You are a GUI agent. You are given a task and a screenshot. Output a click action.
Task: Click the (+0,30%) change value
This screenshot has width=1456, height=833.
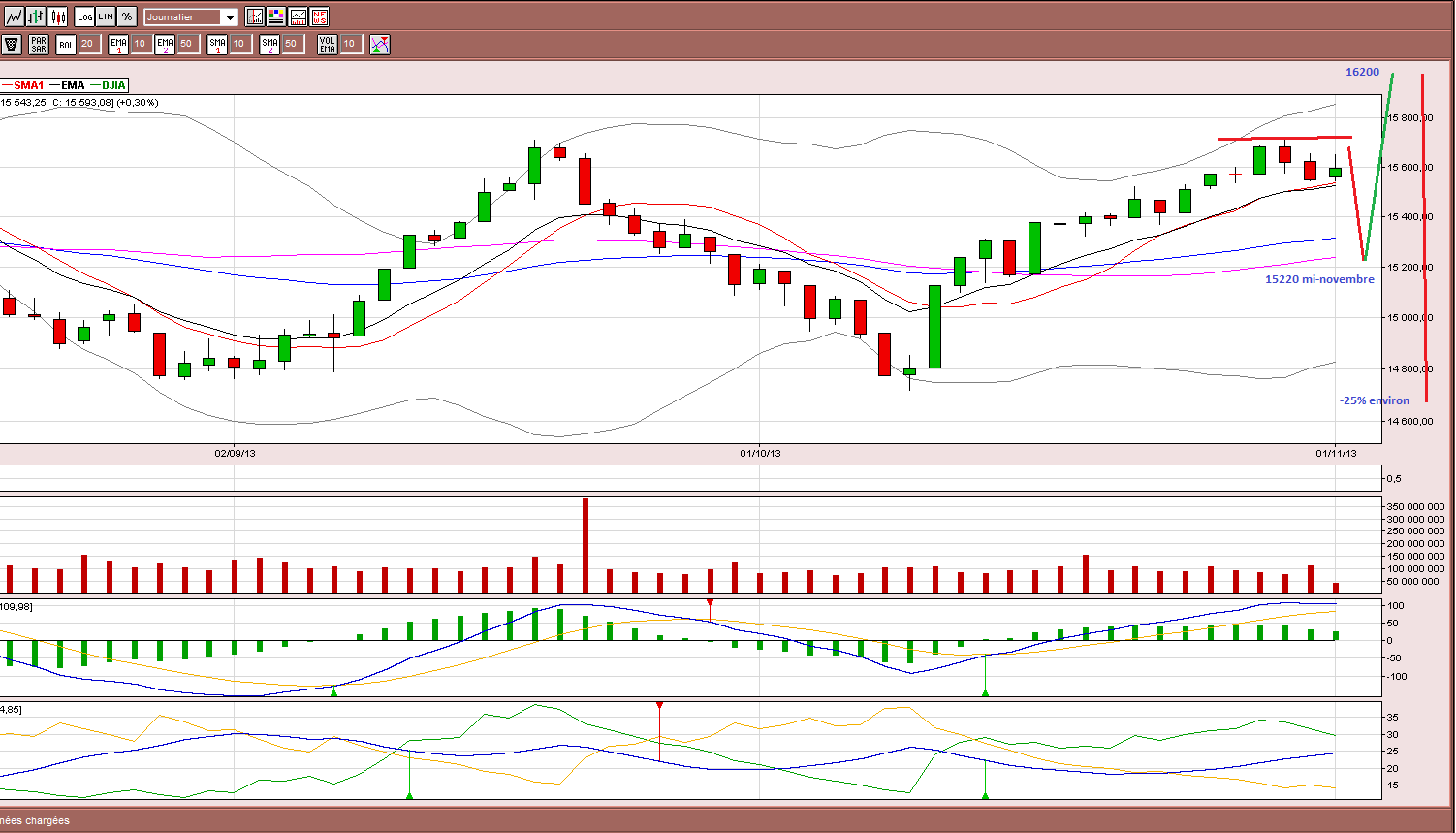(138, 102)
